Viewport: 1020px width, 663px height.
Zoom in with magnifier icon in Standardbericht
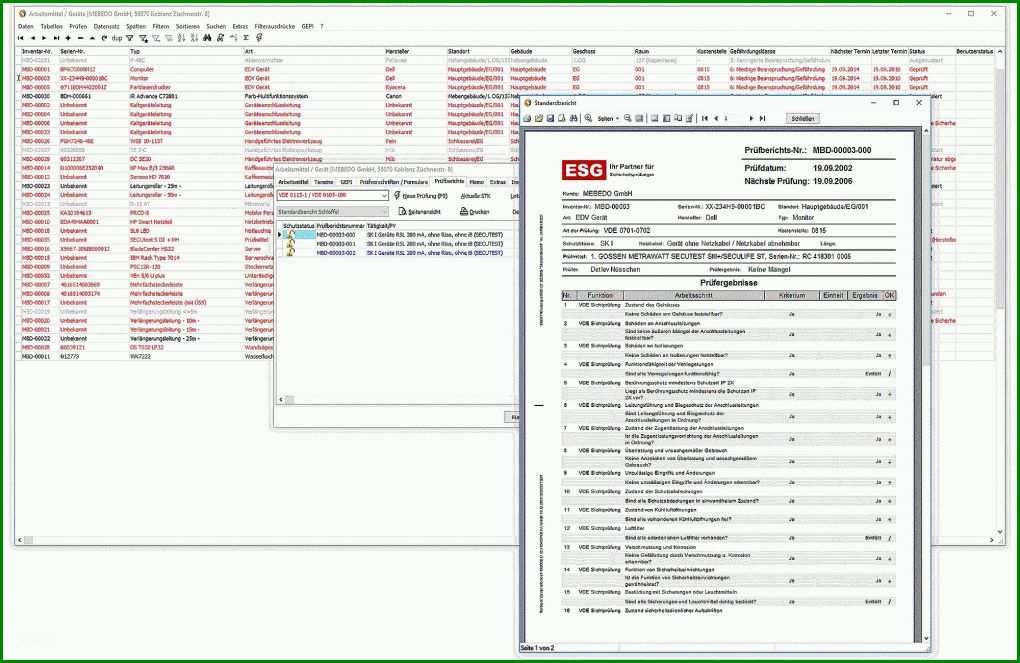588,118
